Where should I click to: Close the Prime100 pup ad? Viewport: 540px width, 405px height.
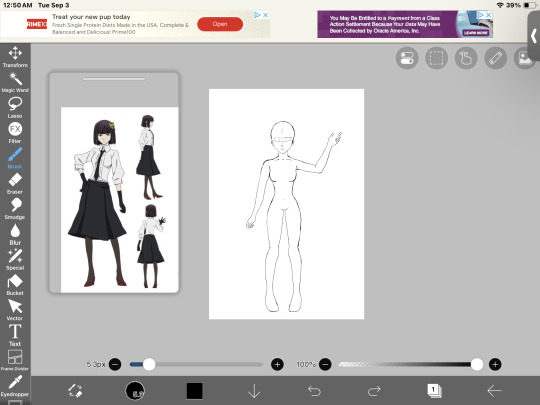click(x=266, y=15)
